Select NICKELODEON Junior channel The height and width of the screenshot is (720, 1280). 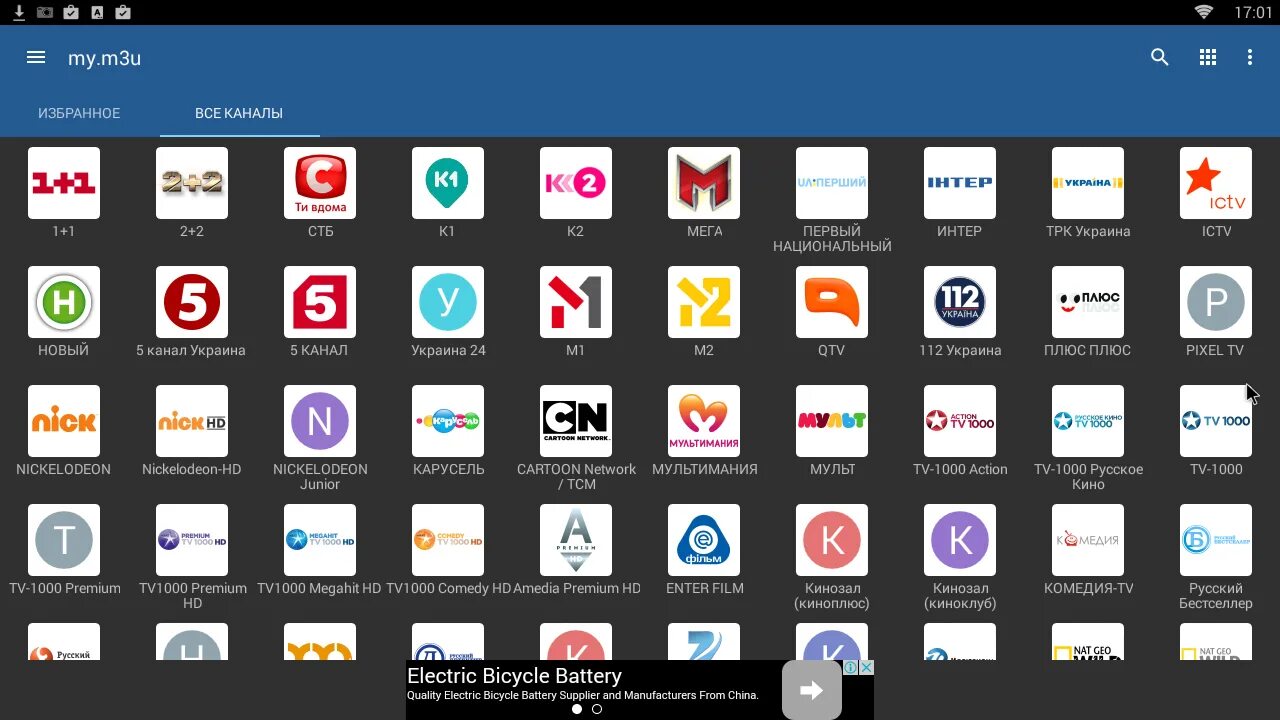pos(320,421)
